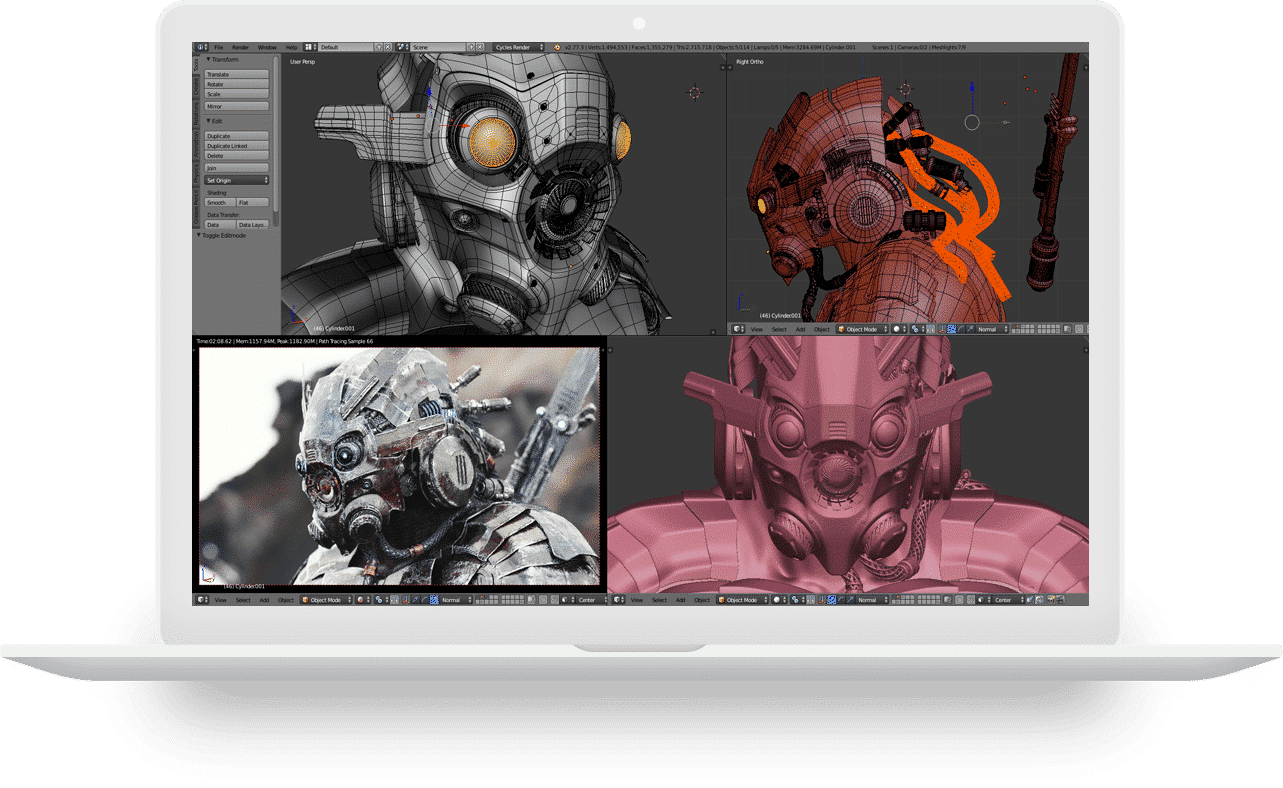Open Add menu in Right Ortho viewport
Image resolution: width=1283 pixels, height=788 pixels.
(801, 329)
